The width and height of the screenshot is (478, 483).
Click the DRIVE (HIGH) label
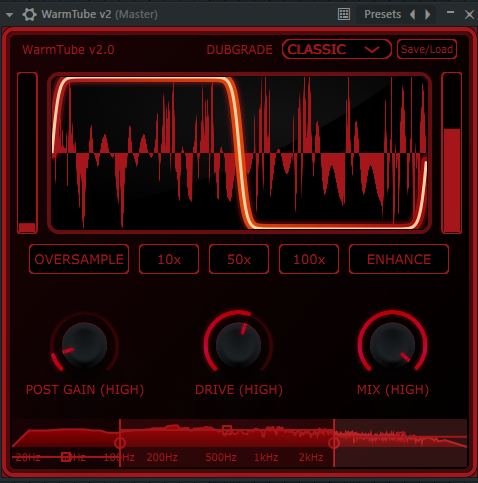tap(239, 390)
